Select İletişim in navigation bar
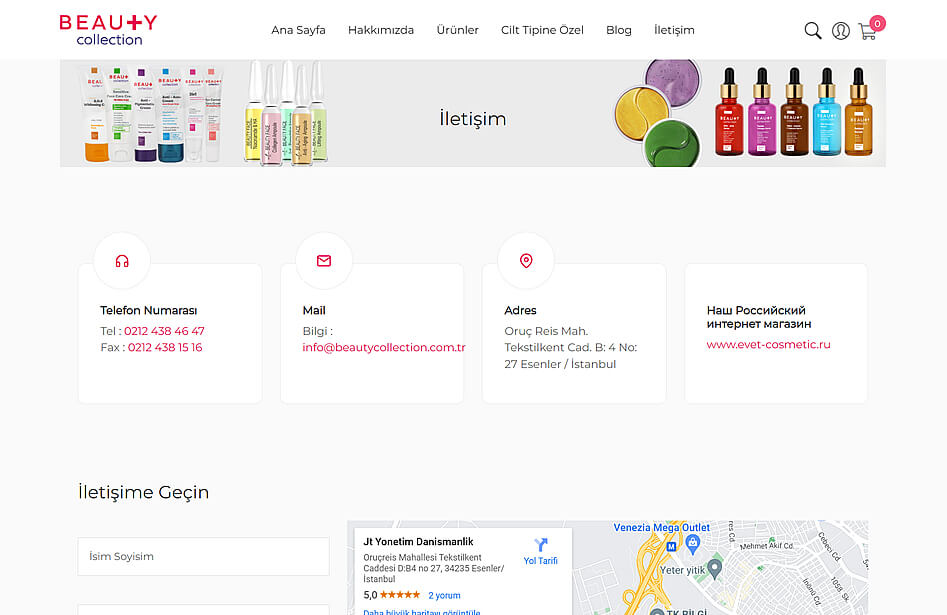 674,30
